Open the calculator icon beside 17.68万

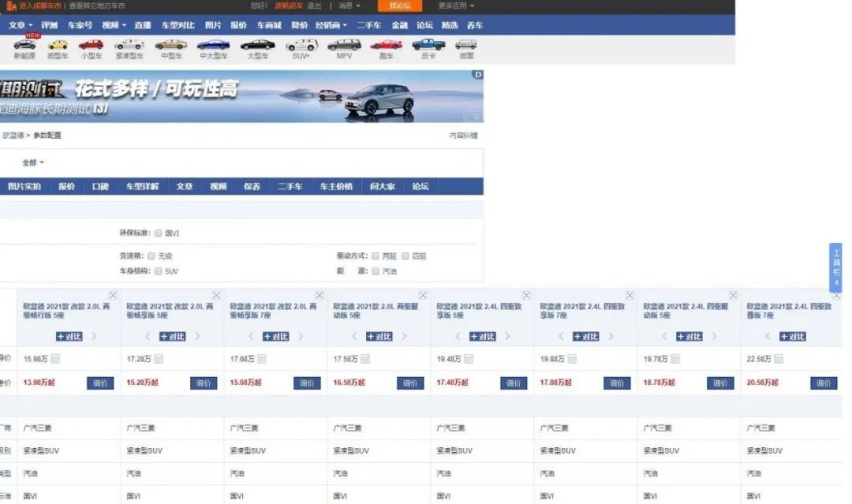pyautogui.click(x=261, y=359)
